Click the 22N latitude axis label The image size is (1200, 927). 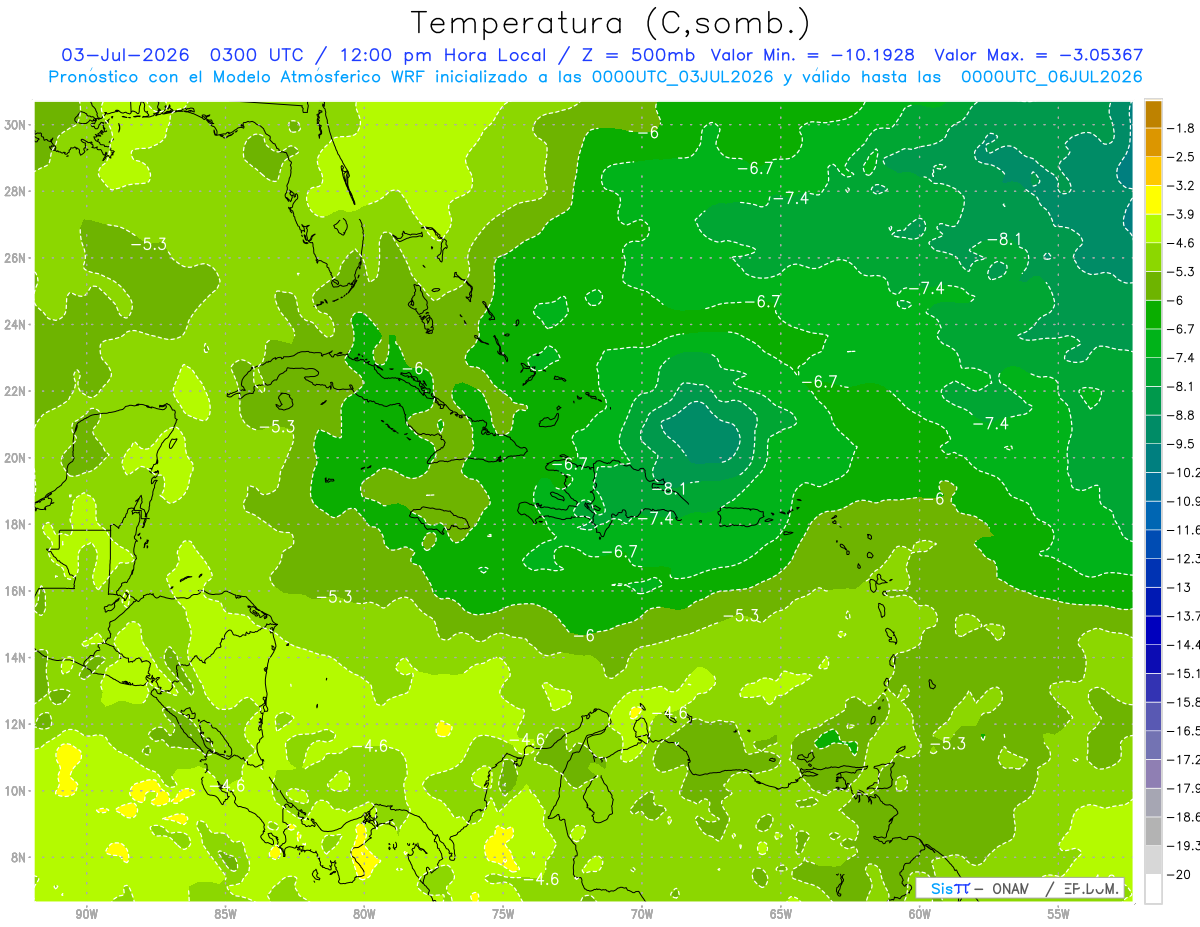point(17,391)
